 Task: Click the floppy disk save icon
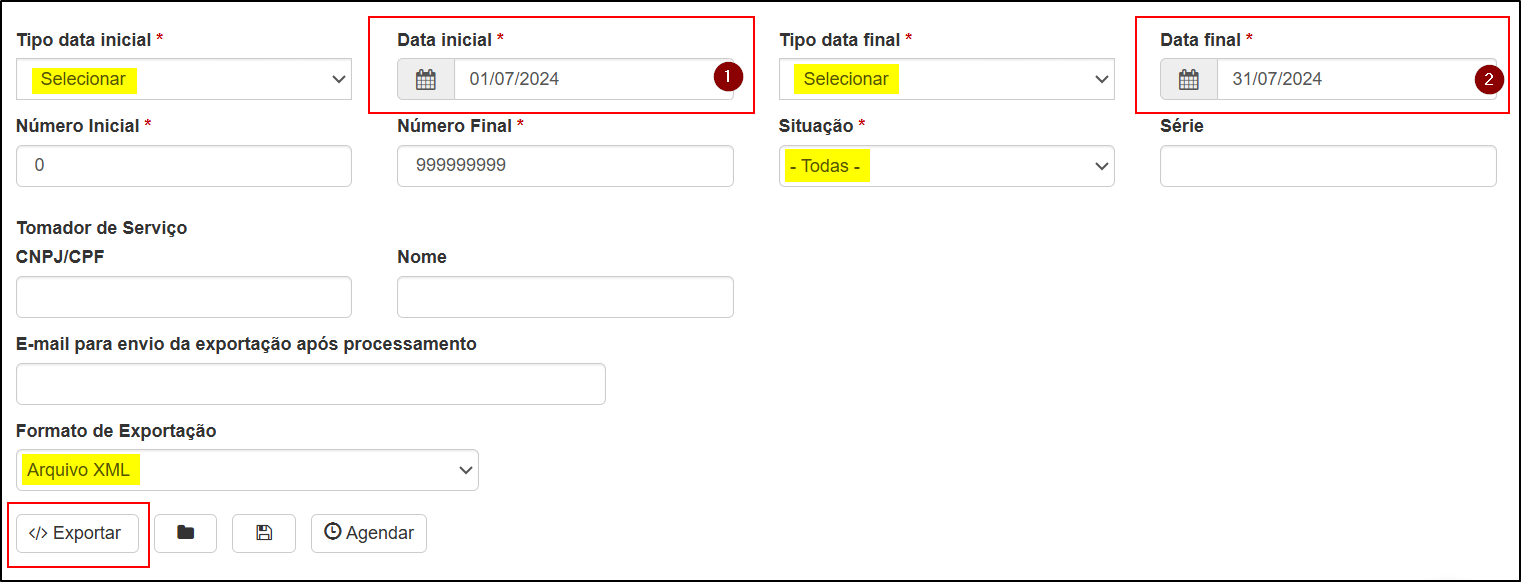[264, 533]
